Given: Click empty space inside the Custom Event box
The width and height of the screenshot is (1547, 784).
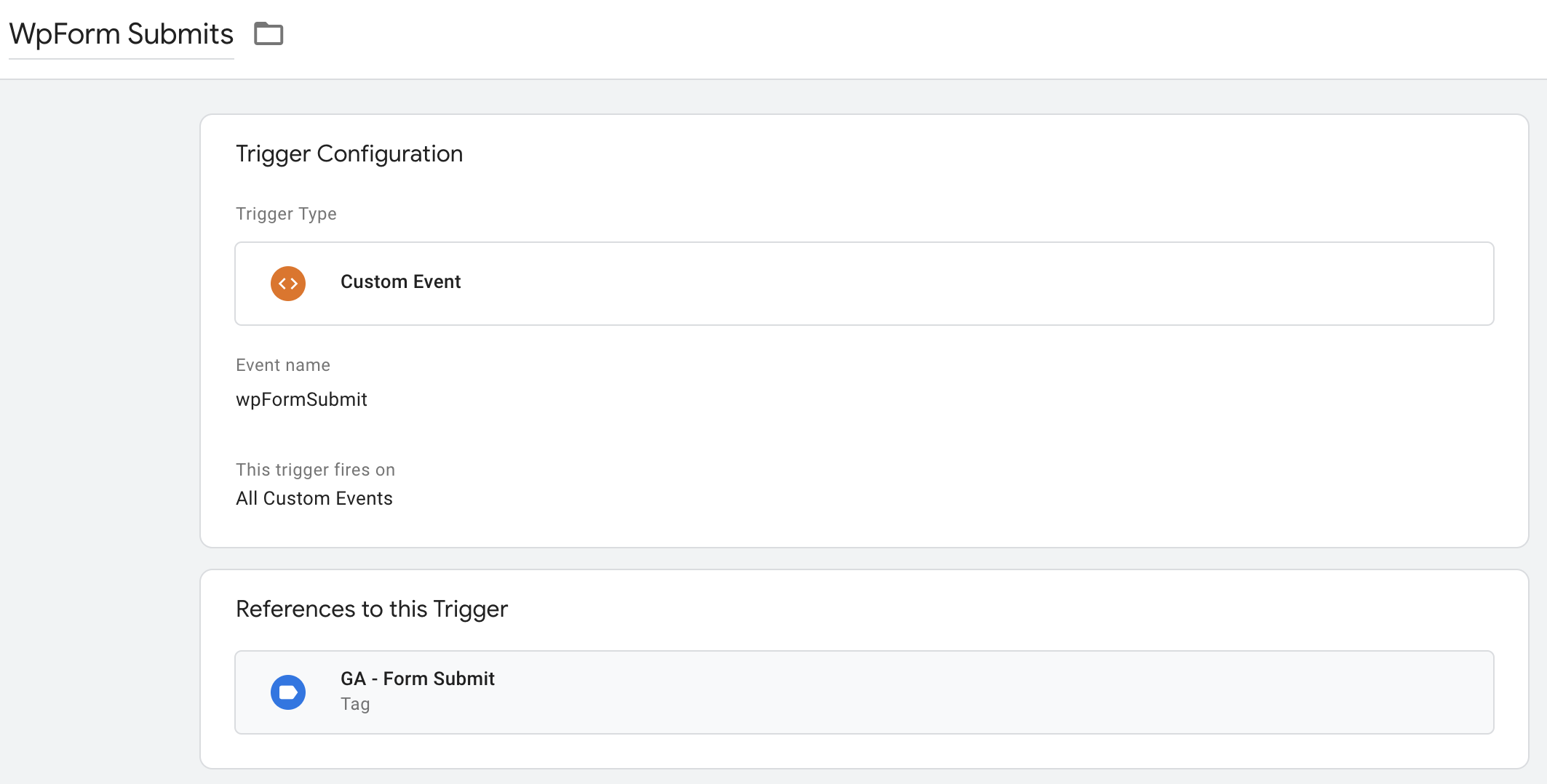Looking at the screenshot, I should click(1019, 284).
